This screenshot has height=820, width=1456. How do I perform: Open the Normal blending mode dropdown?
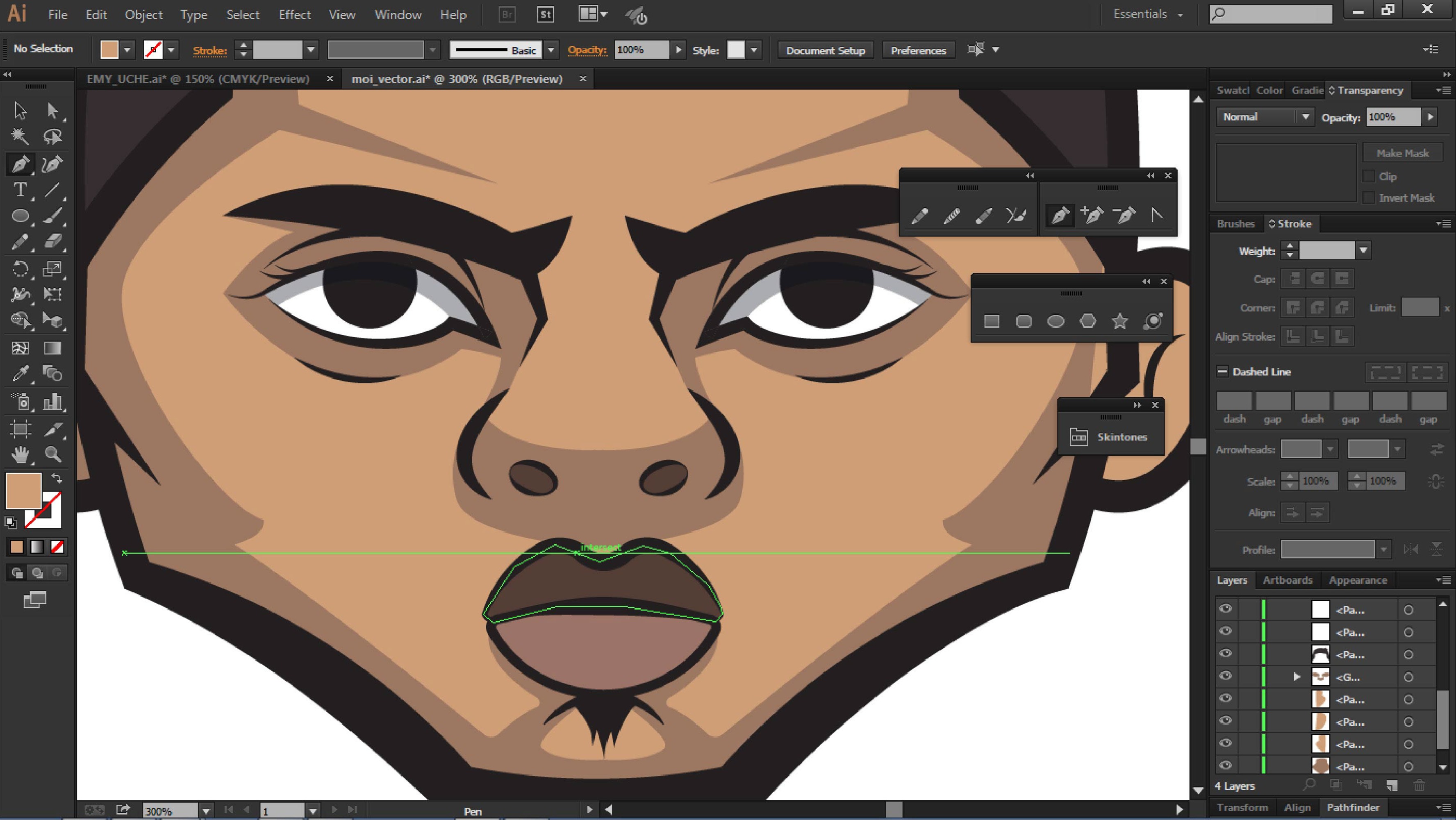point(1264,117)
